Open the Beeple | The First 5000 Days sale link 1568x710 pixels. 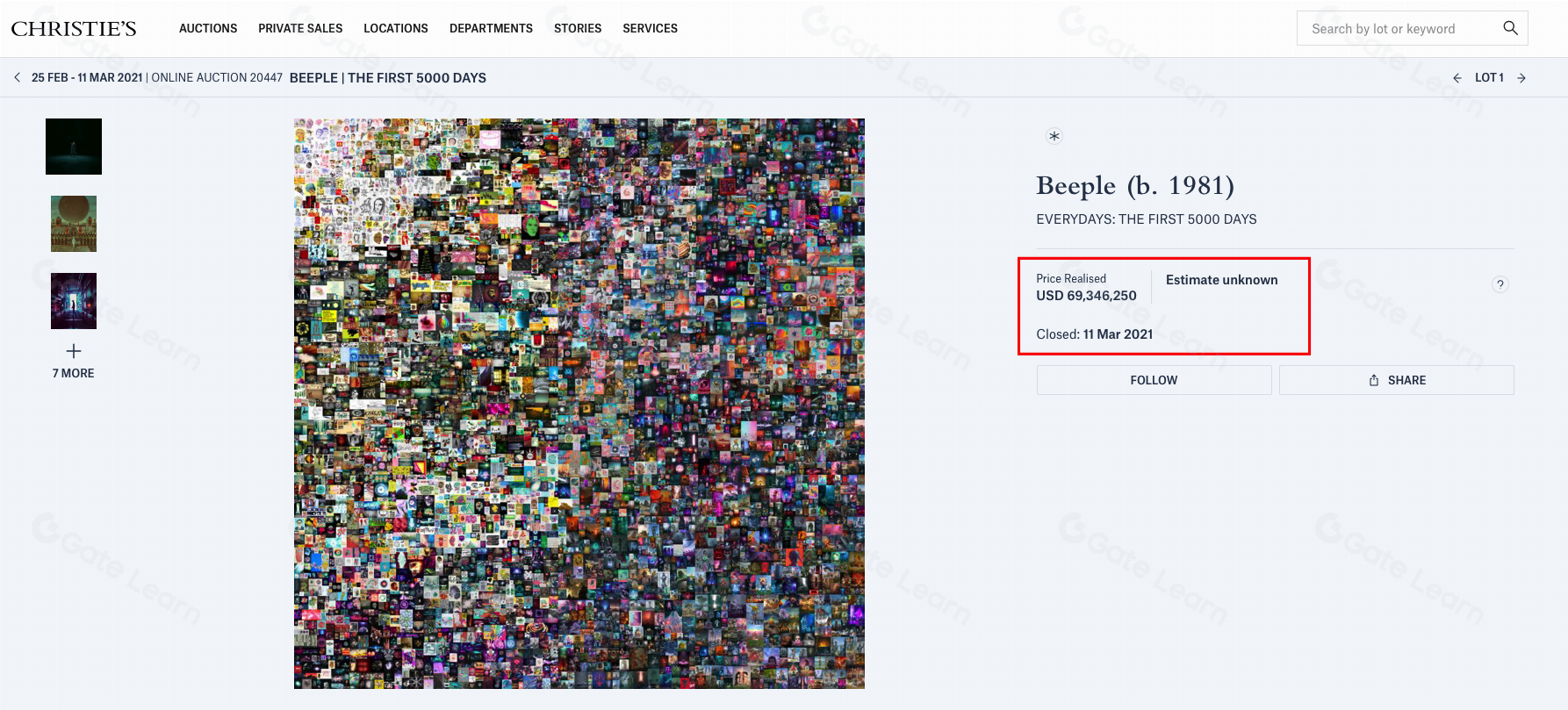(x=388, y=78)
